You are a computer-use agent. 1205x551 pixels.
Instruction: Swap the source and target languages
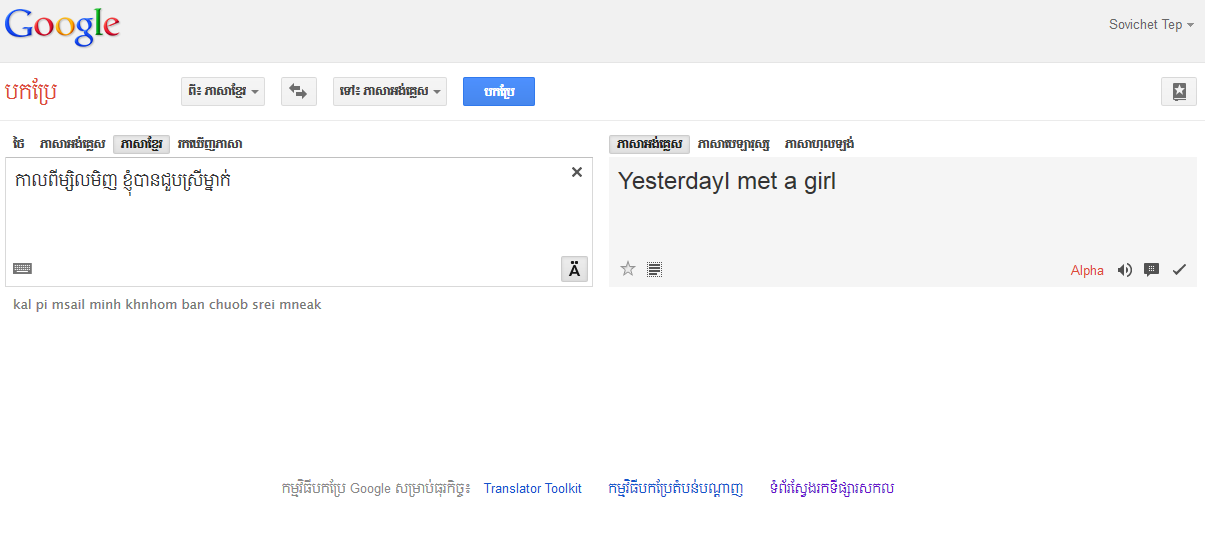point(298,91)
